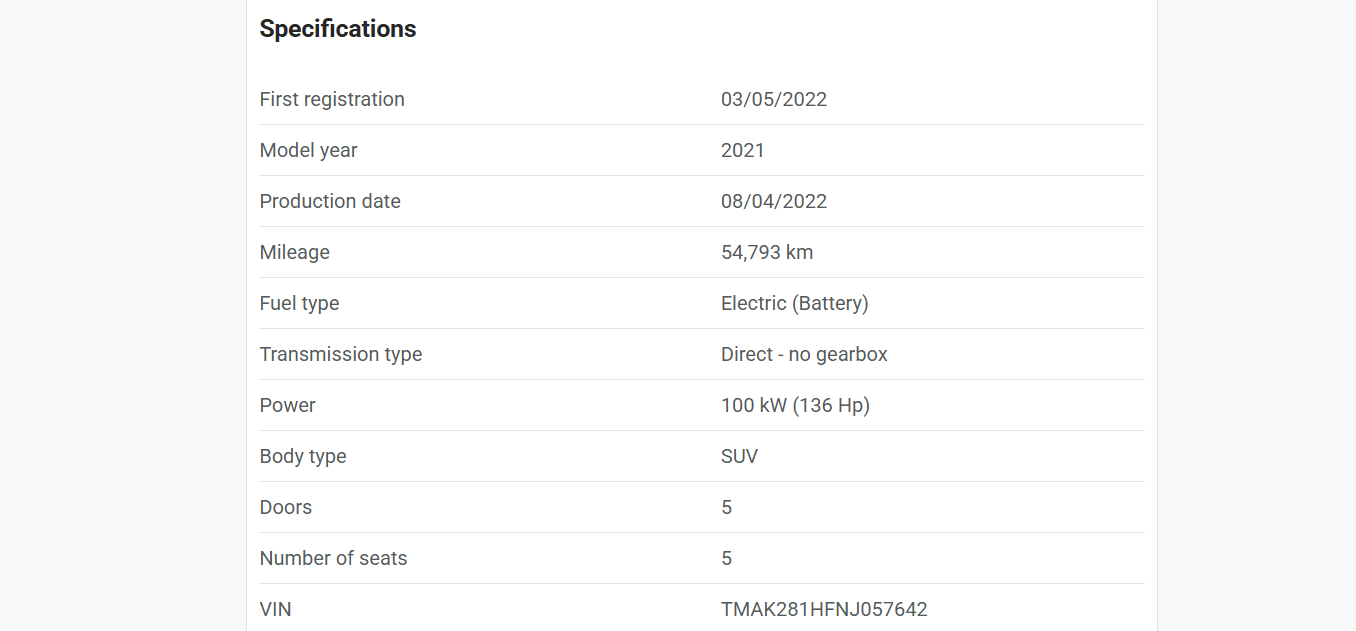Select the Transmission type label
The height and width of the screenshot is (631, 1356).
point(341,354)
